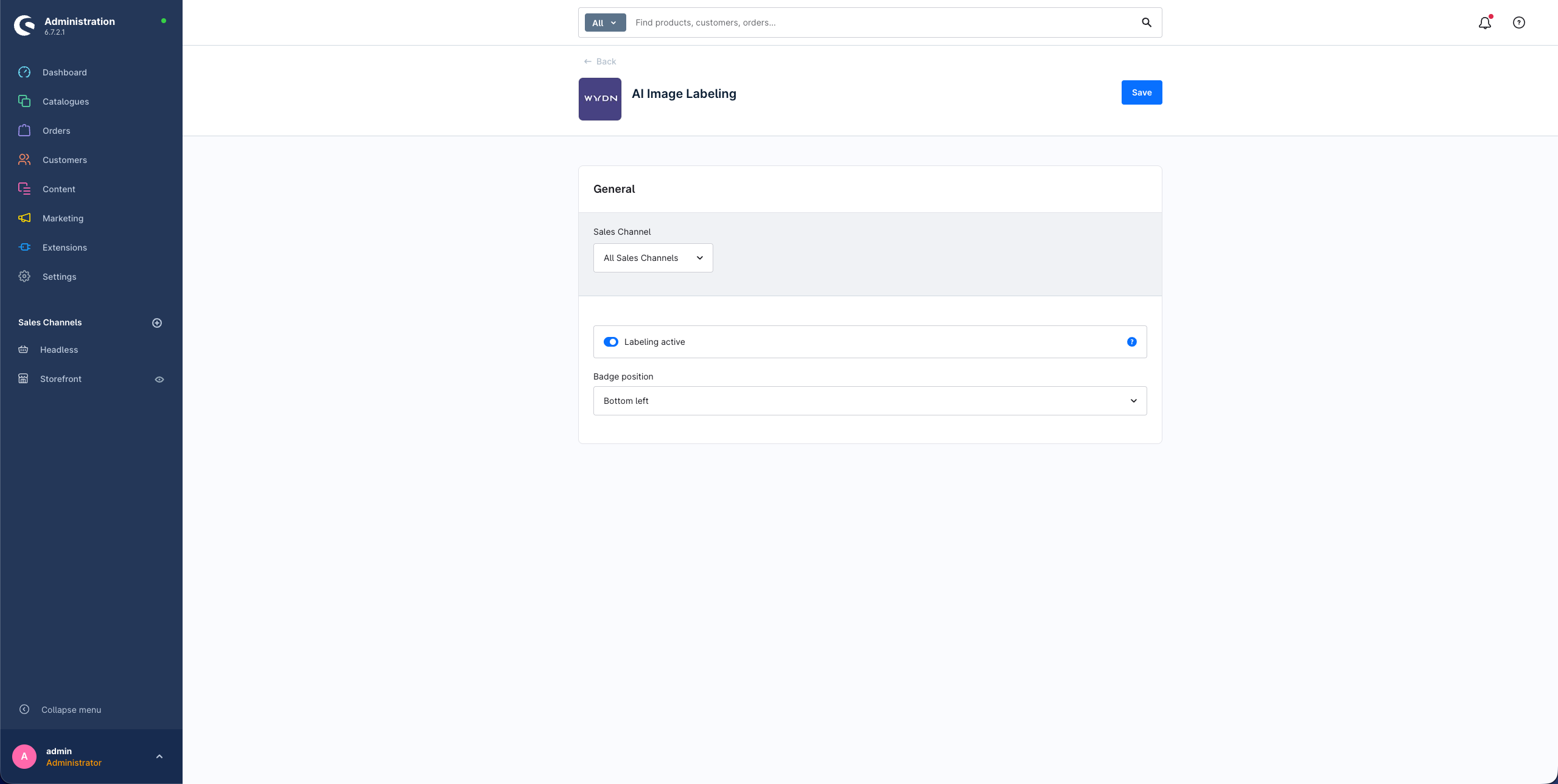Open the help center question icon

pos(1519,23)
